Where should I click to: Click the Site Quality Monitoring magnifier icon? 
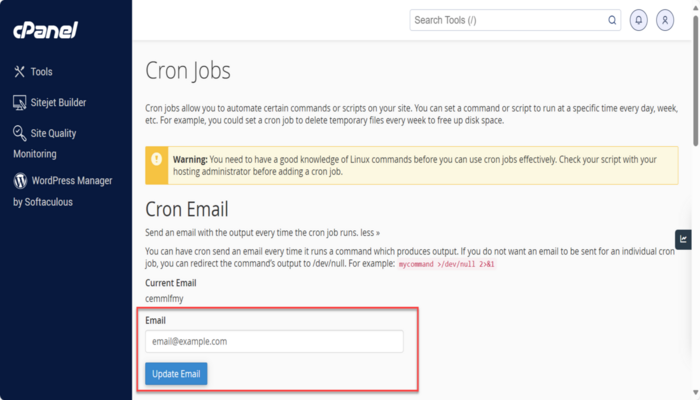tap(19, 133)
